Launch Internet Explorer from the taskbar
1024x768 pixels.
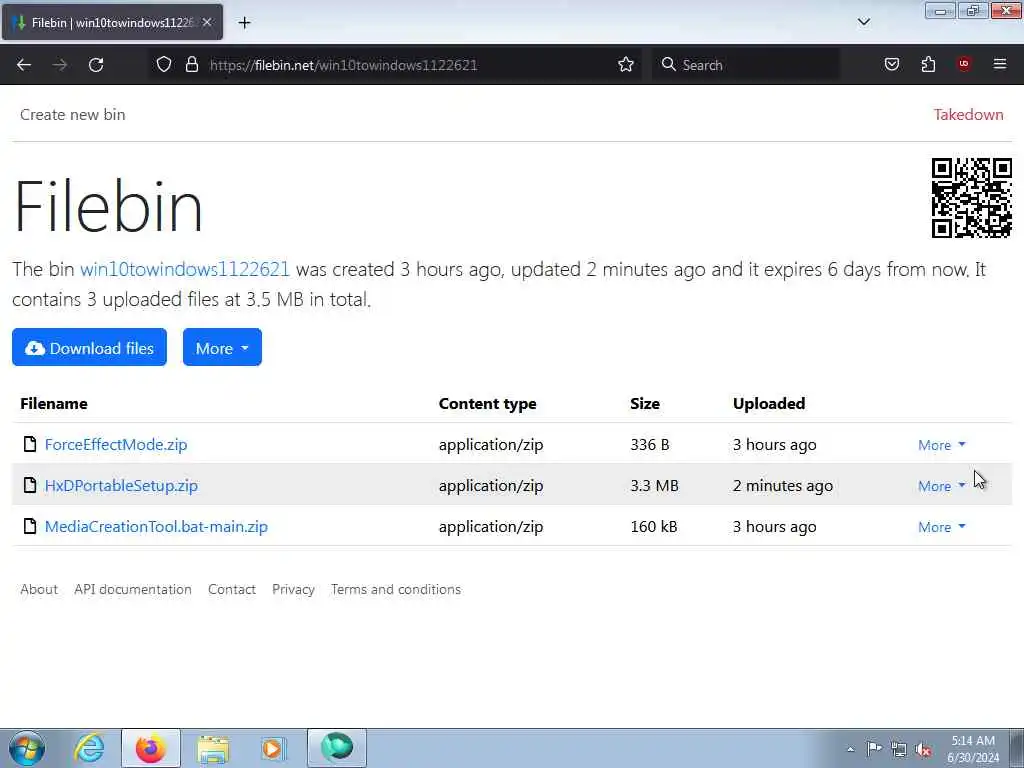(89, 748)
